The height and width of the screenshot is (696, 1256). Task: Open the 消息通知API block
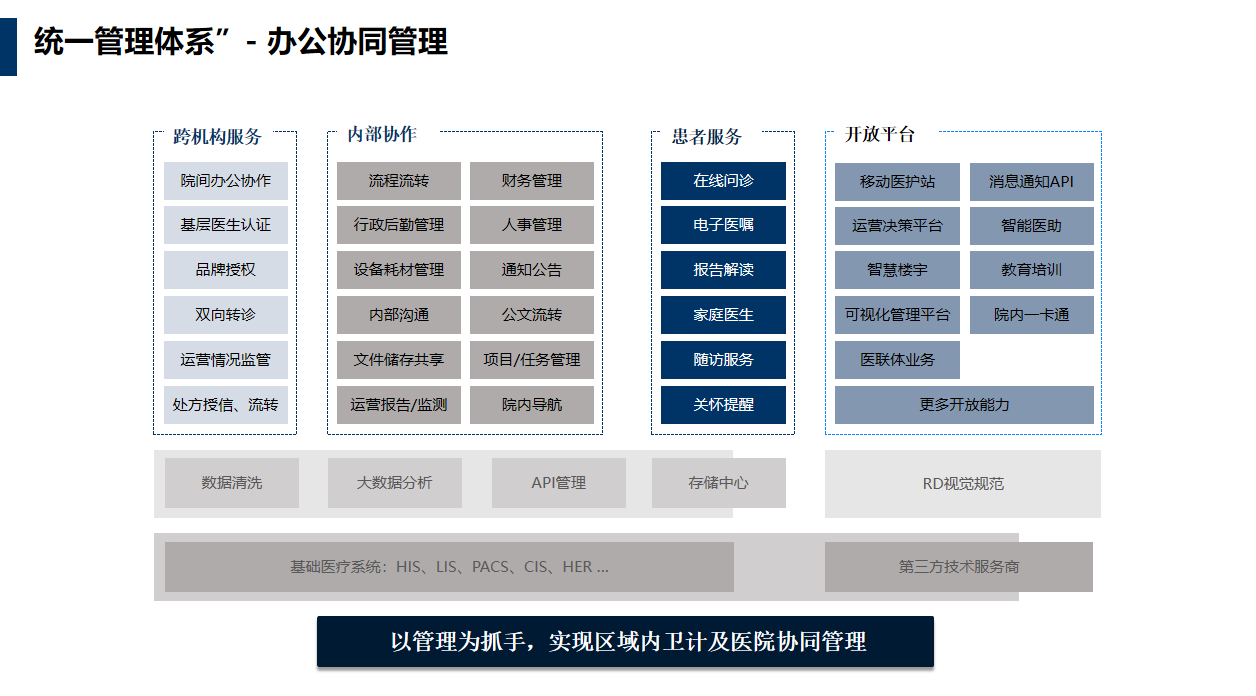pos(1032,181)
